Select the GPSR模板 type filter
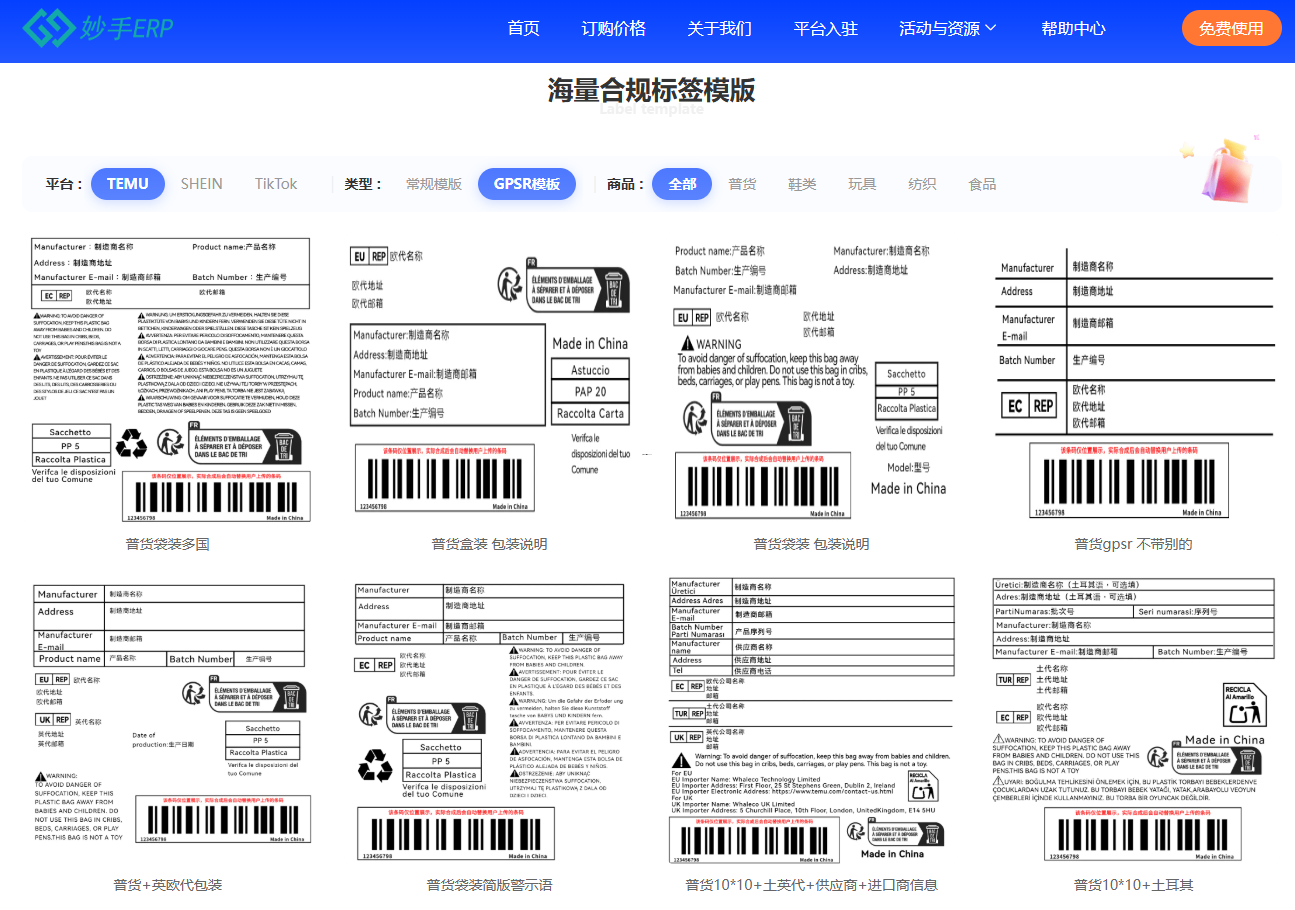This screenshot has height=910, width=1295. coord(526,184)
